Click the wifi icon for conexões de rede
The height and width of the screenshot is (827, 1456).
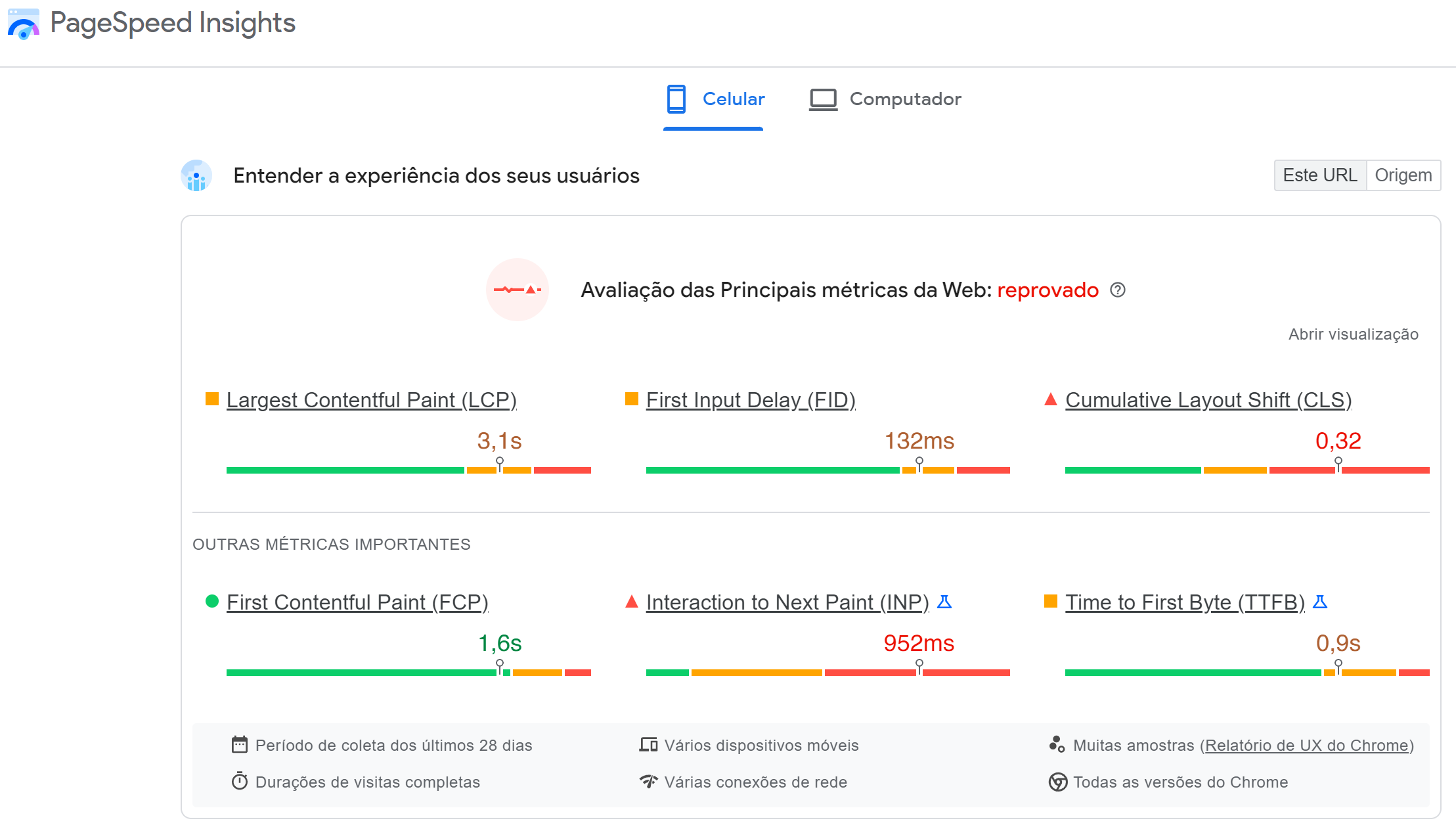[x=649, y=782]
